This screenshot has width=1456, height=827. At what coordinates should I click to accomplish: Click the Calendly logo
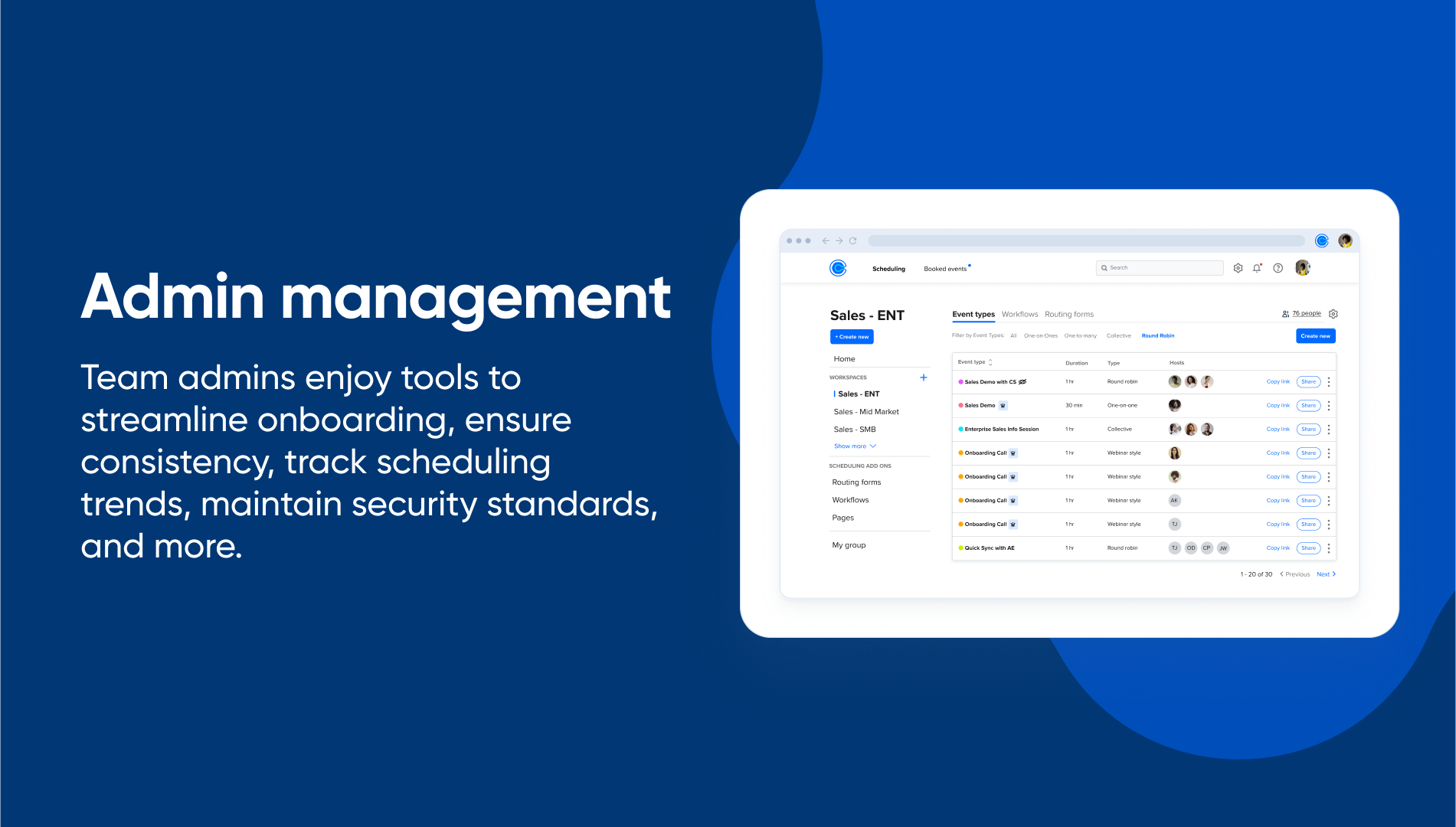[x=838, y=269]
